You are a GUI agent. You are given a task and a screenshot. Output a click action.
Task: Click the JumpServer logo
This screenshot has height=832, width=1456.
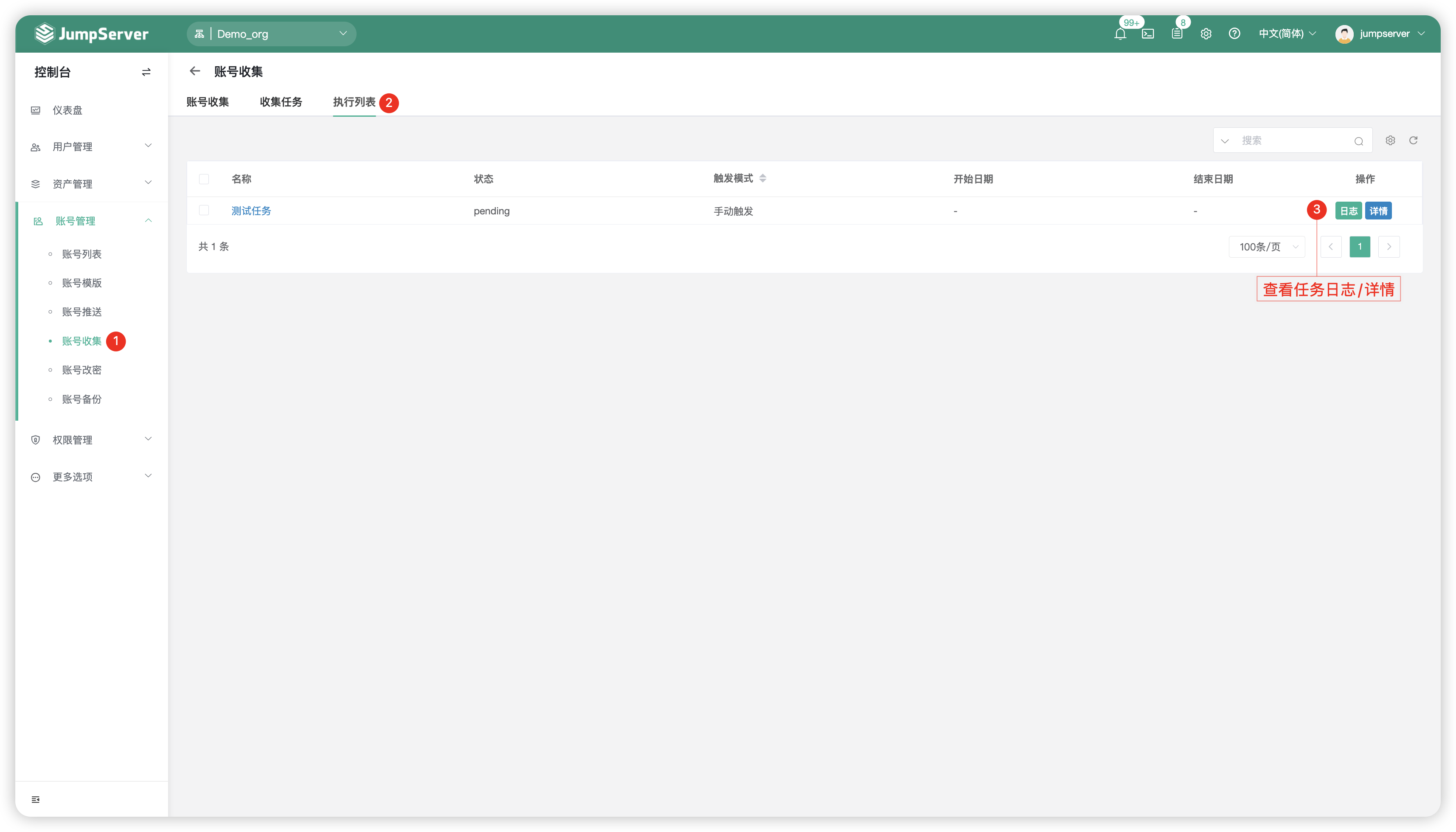click(91, 34)
